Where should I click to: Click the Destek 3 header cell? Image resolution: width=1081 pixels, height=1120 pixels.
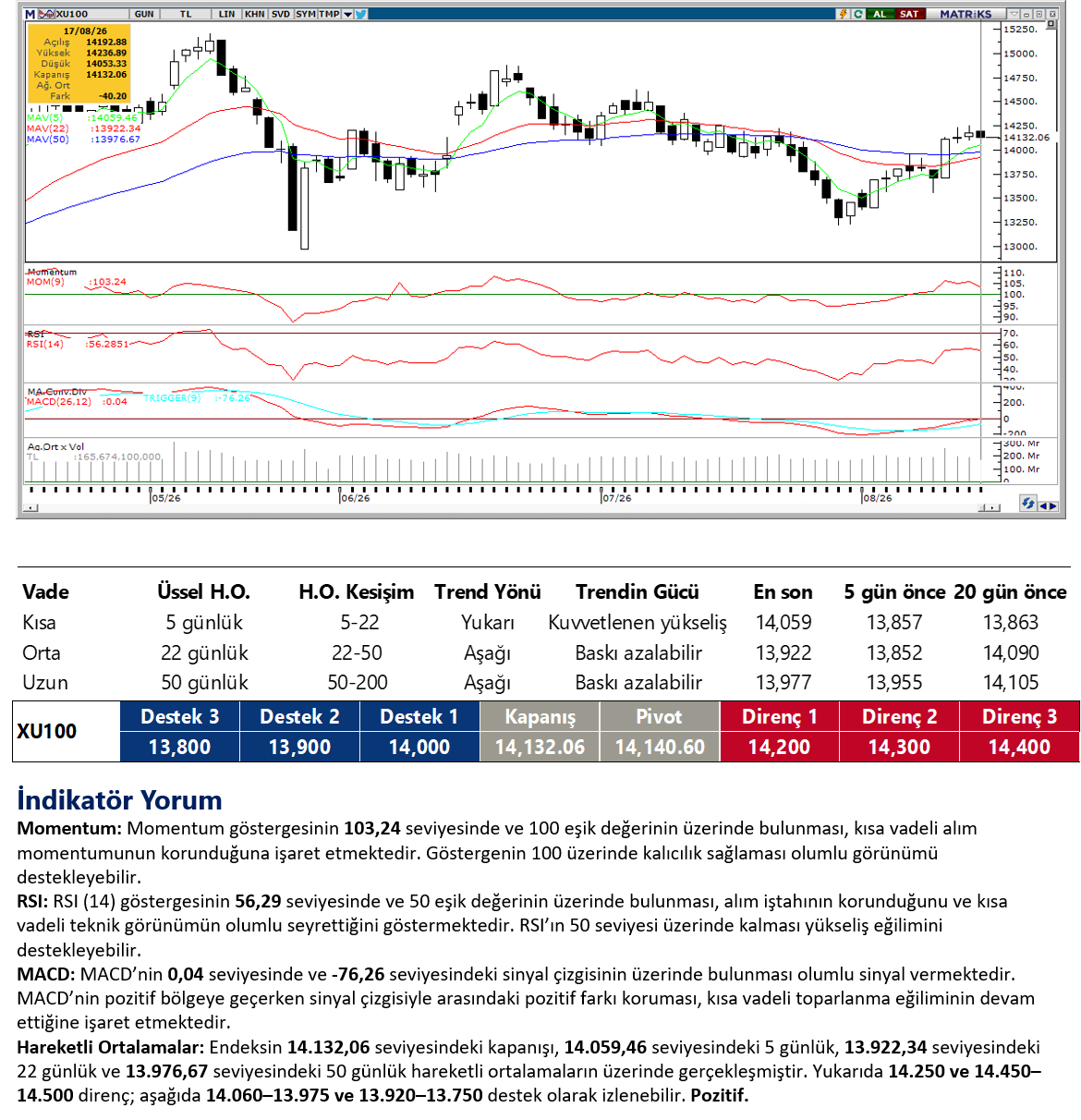pos(179,716)
